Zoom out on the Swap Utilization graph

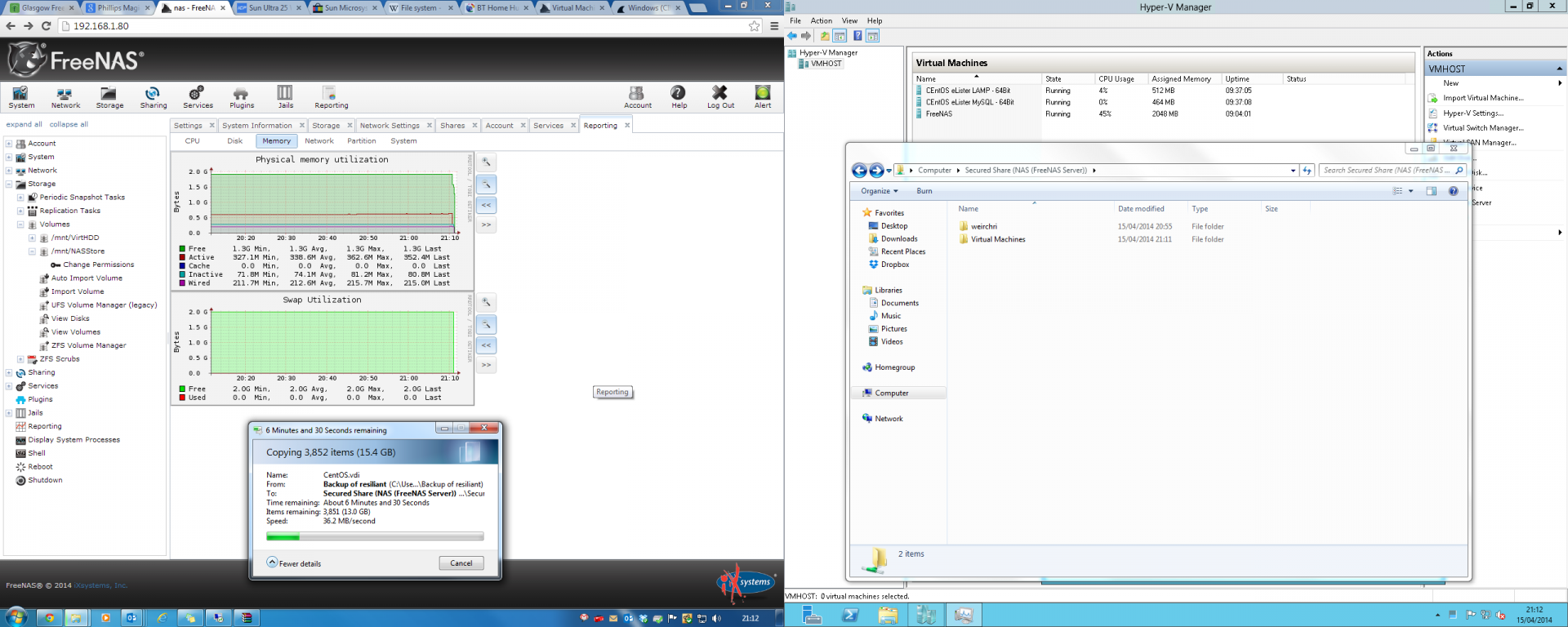pyautogui.click(x=487, y=325)
